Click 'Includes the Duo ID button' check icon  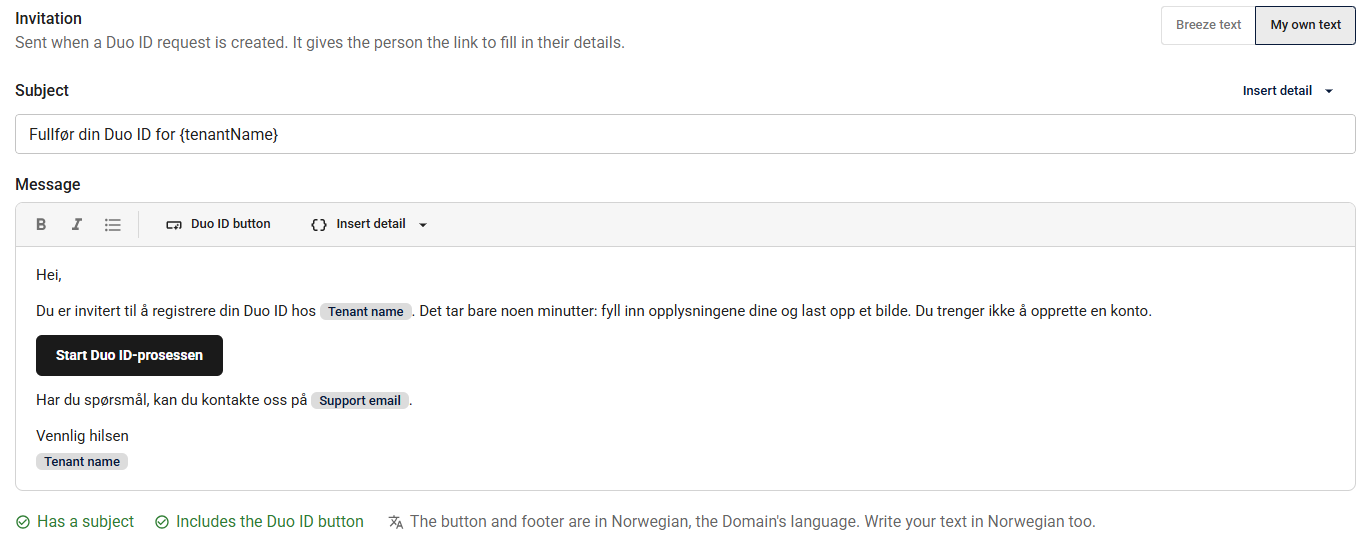click(162, 522)
